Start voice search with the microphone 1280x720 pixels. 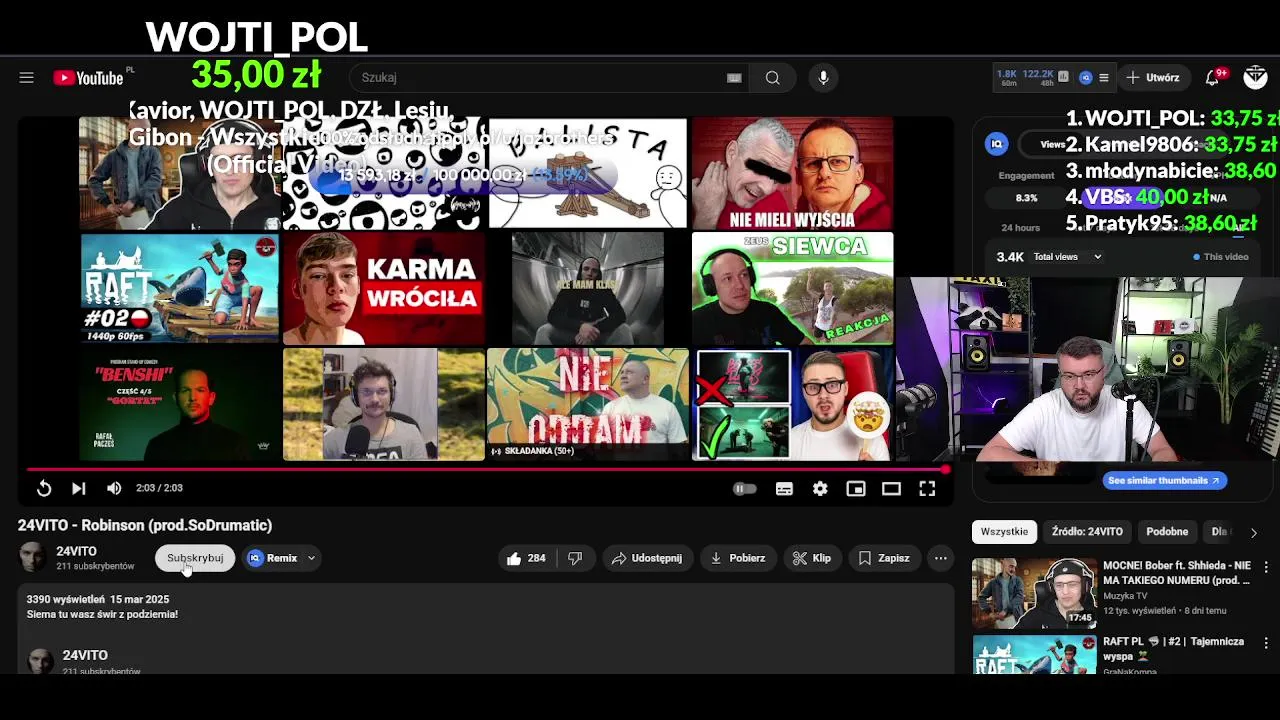pyautogui.click(x=823, y=78)
